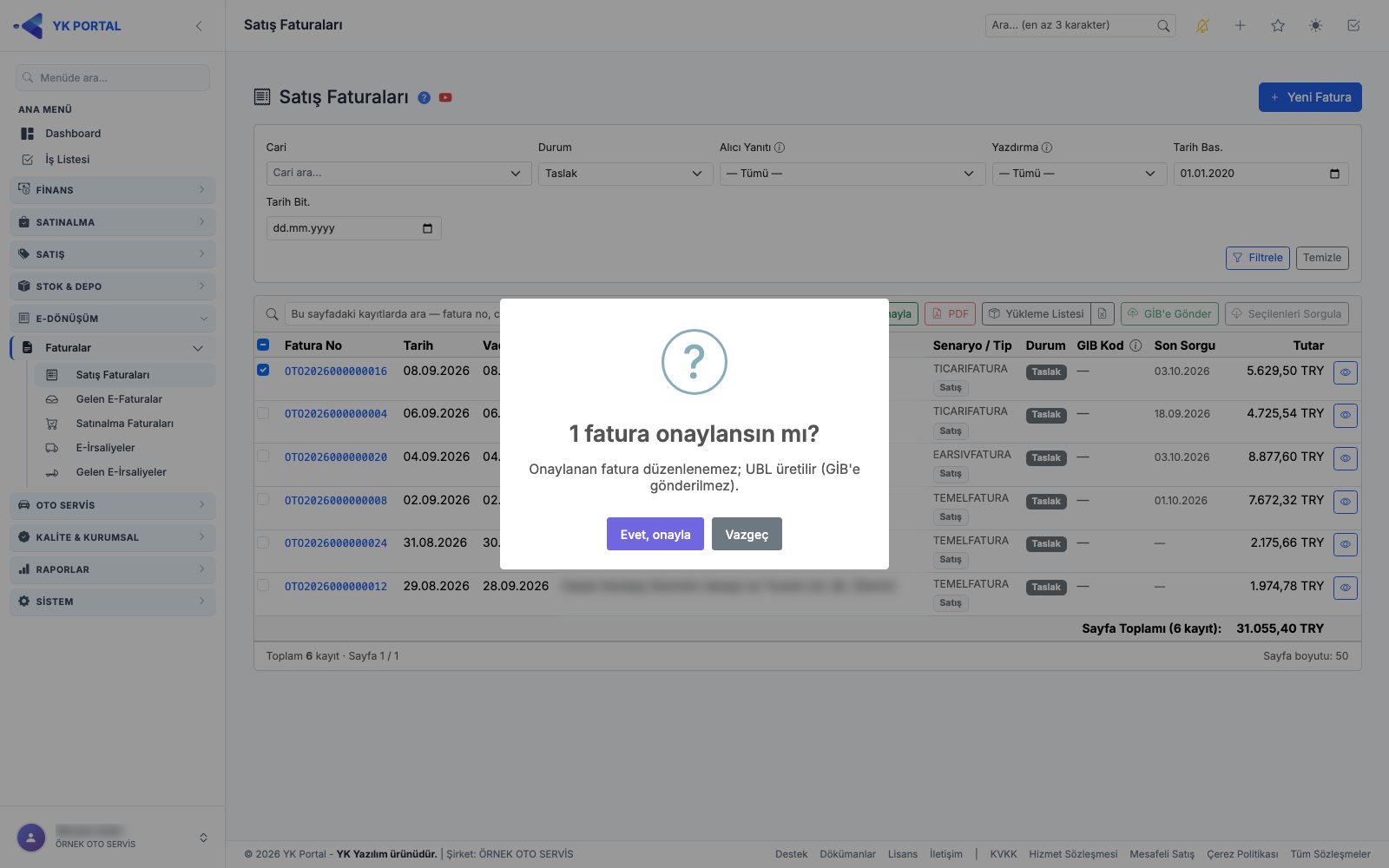Collapse sidebar with the chevron icon
Screen dimensions: 1389x868
click(x=199, y=26)
